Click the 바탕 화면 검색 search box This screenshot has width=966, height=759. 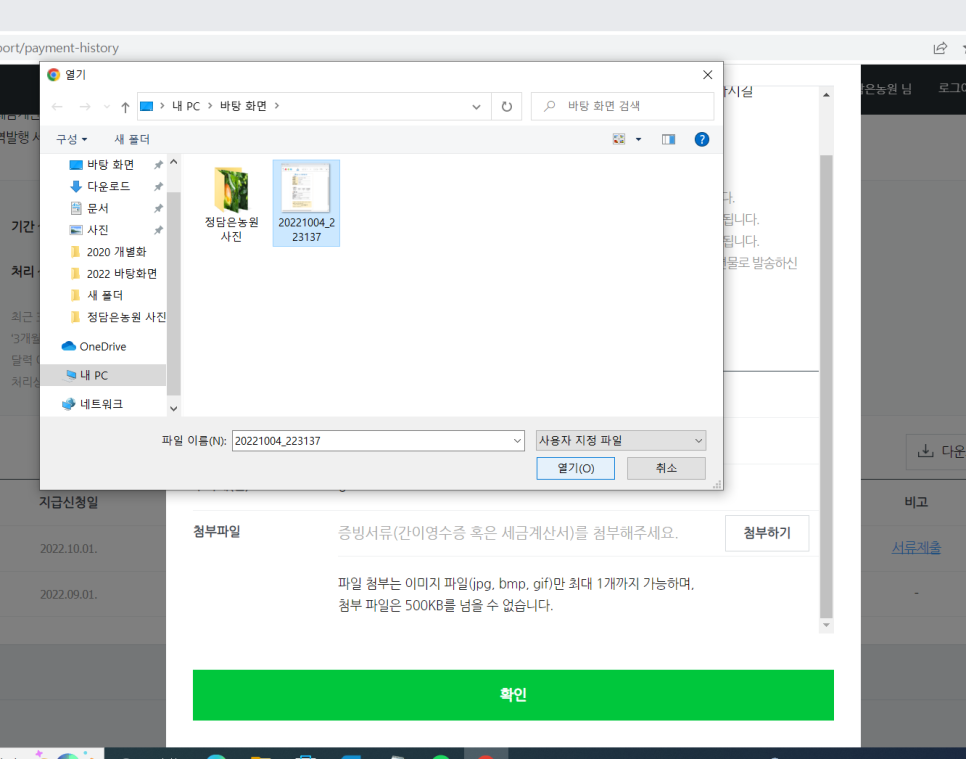(623, 106)
